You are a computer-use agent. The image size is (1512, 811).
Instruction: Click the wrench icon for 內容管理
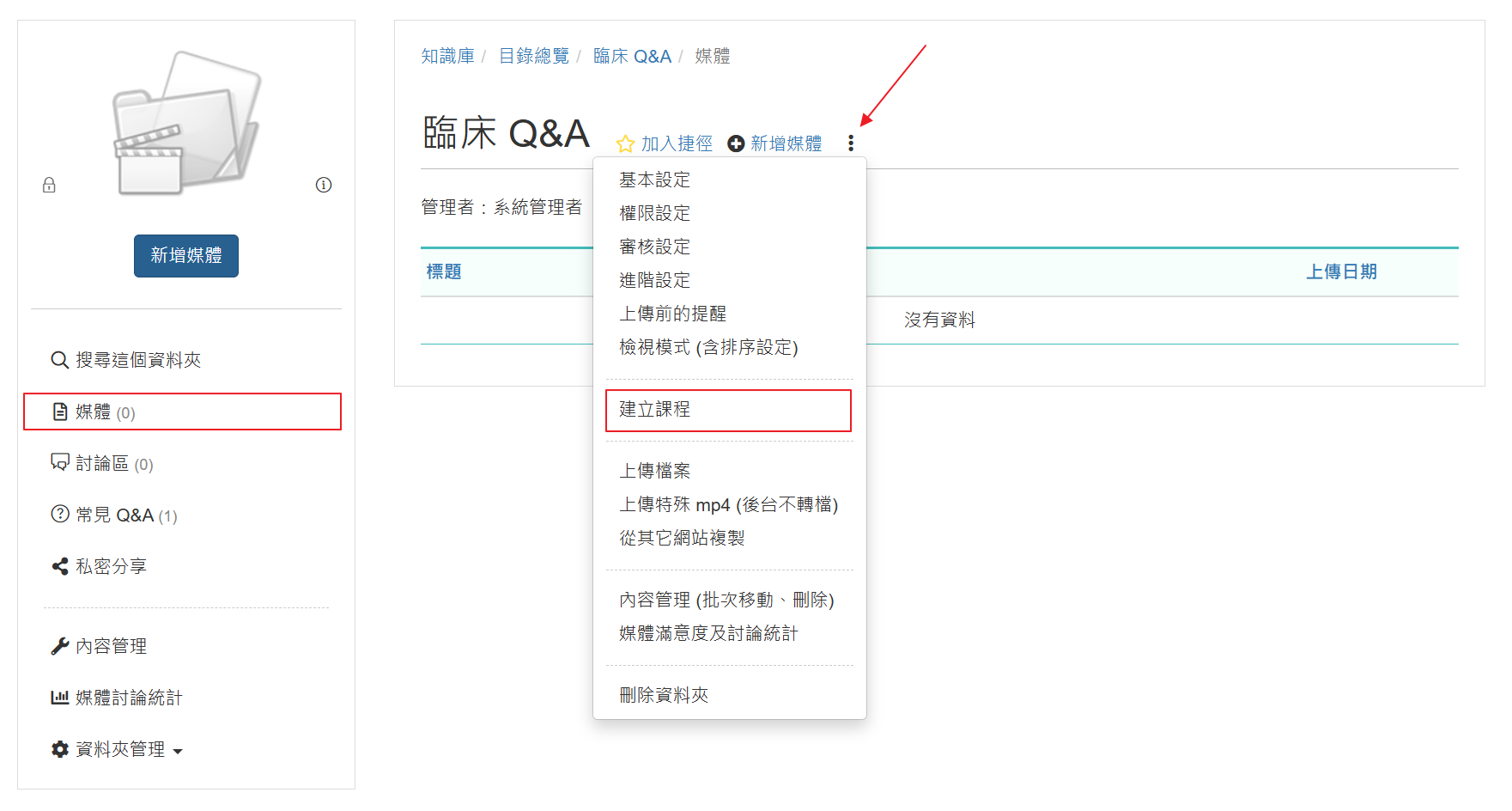[x=59, y=646]
